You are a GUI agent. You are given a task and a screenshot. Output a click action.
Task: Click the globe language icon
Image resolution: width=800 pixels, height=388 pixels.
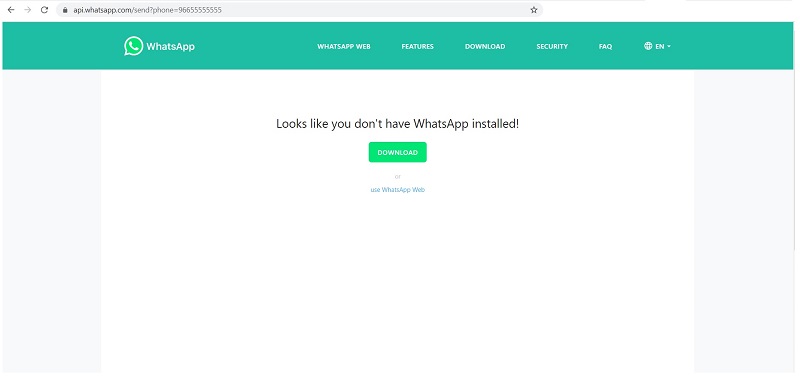[x=648, y=46]
